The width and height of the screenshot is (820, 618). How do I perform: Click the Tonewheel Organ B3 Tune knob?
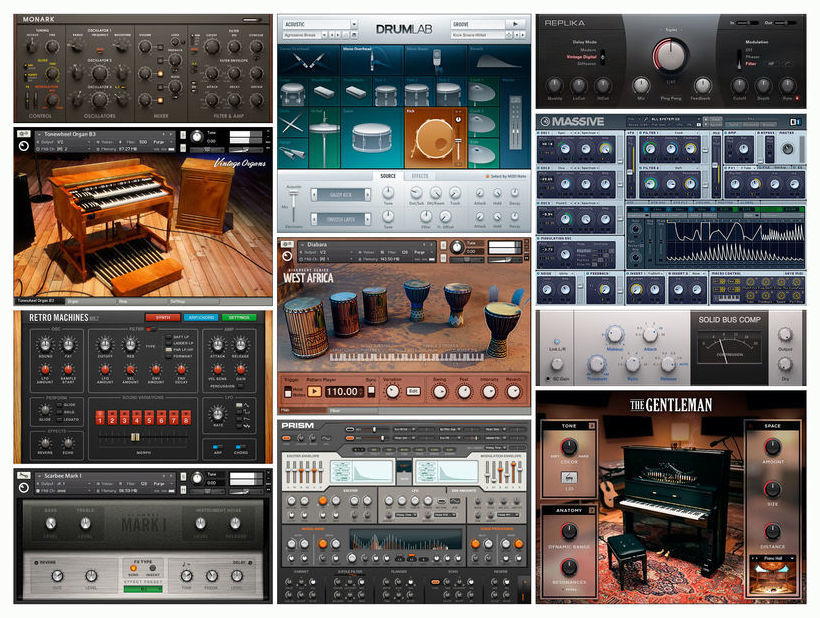tap(197, 137)
